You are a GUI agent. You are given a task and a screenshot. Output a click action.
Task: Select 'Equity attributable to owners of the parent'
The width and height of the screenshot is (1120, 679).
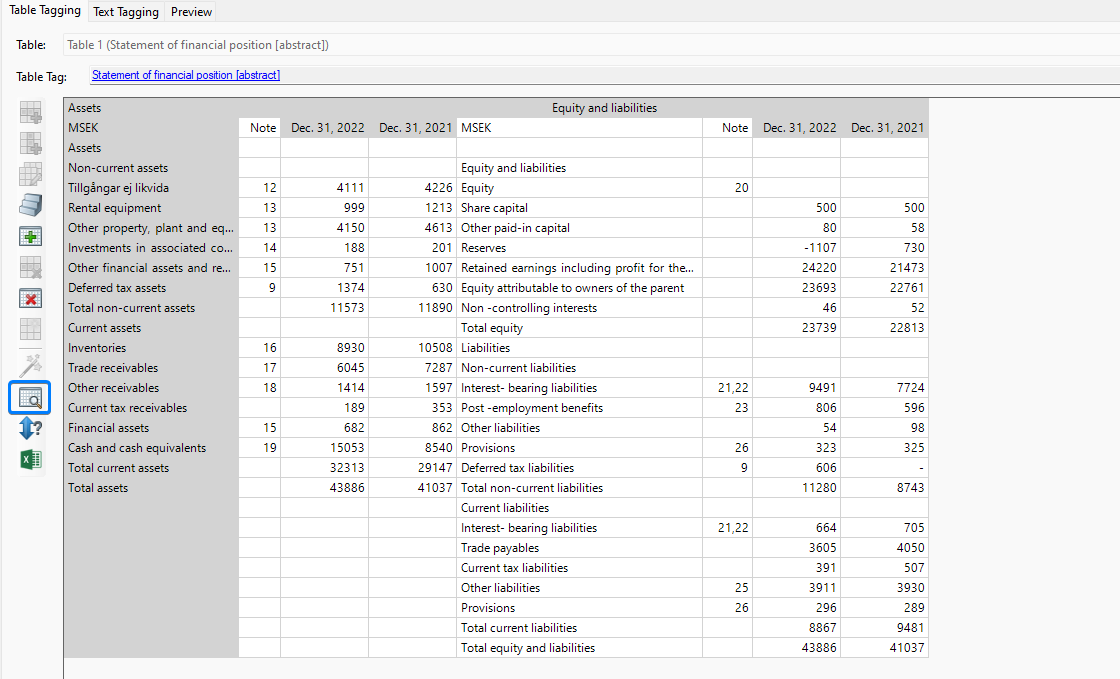tap(579, 288)
